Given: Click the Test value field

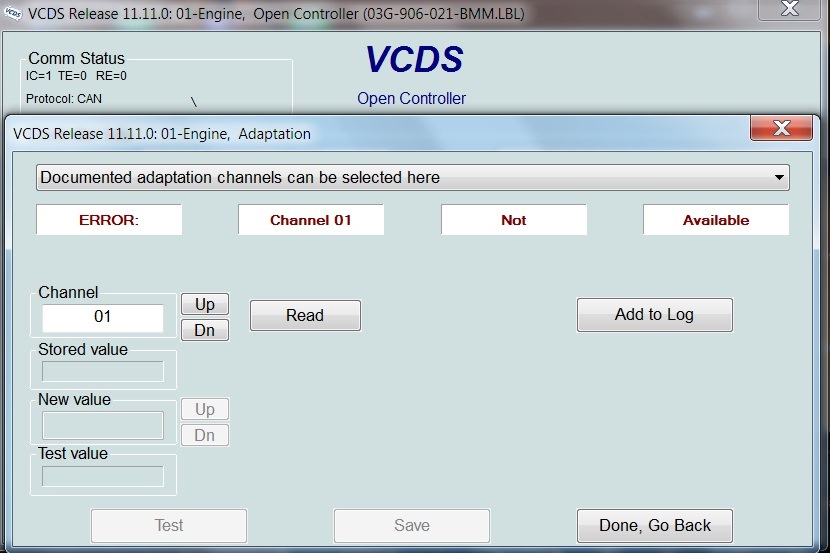Looking at the screenshot, I should click(x=102, y=476).
